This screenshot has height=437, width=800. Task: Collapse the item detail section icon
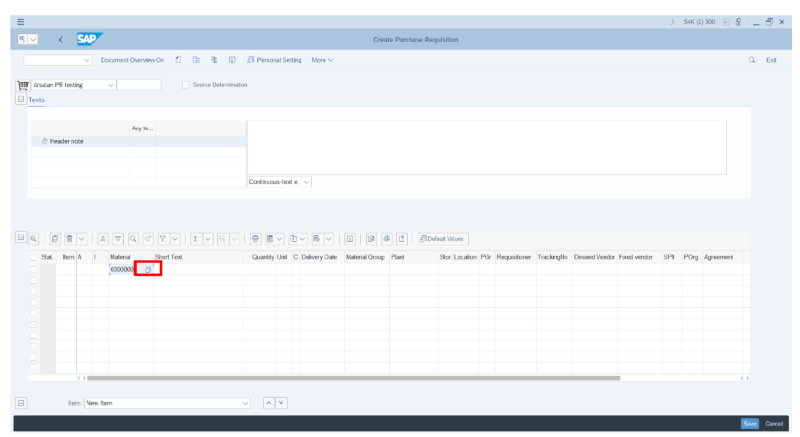[x=20, y=402]
